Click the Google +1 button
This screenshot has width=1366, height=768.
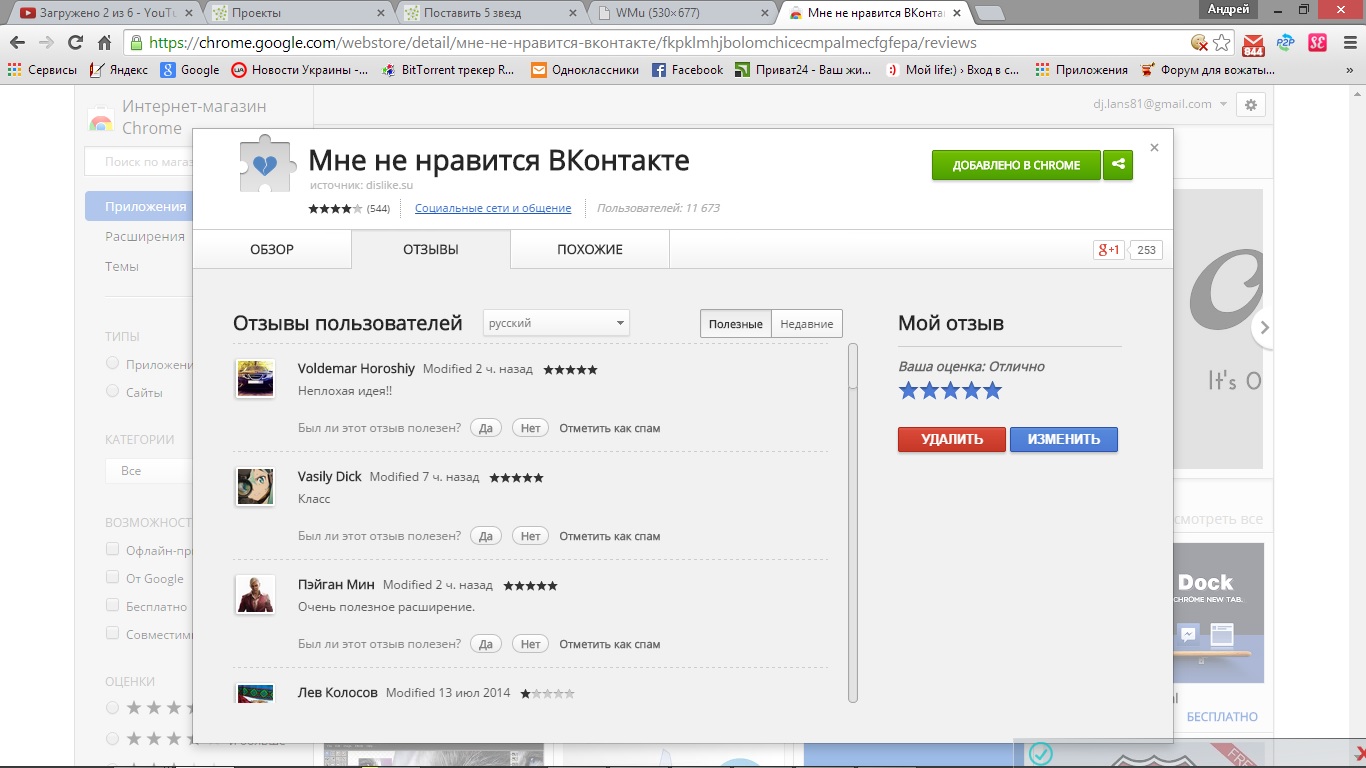point(1109,250)
